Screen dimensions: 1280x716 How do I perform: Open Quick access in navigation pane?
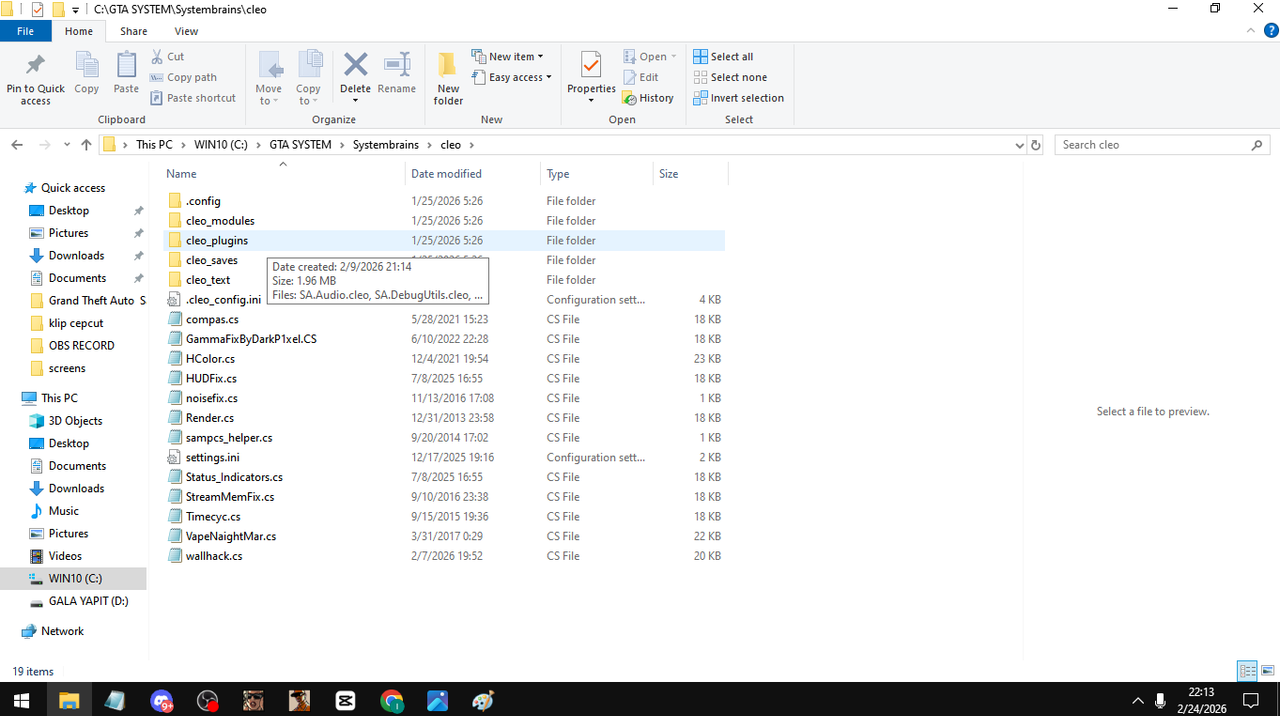pos(73,188)
